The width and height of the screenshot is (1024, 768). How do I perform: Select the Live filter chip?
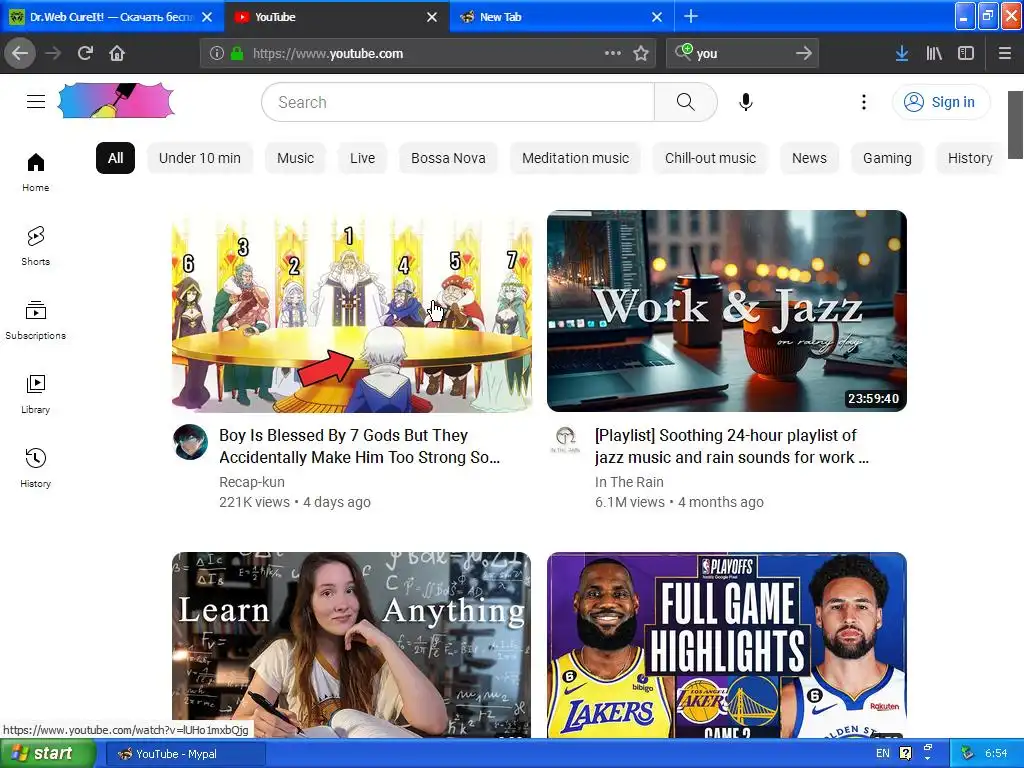(x=362, y=158)
